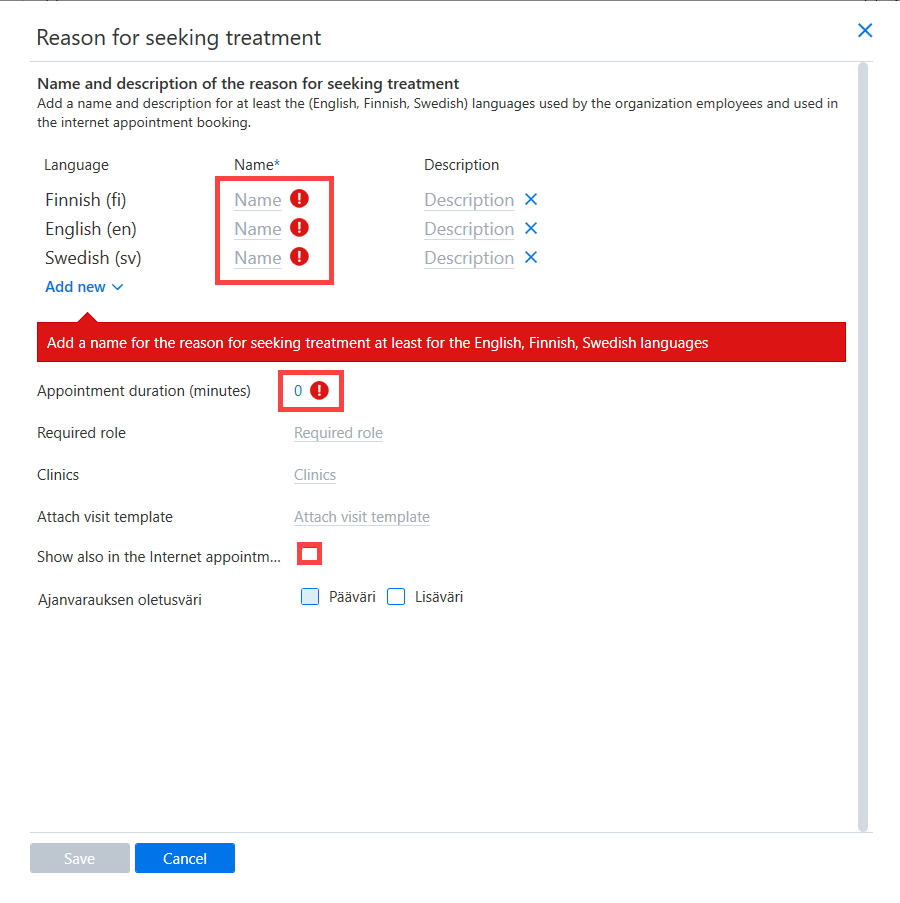Click the Finnish (fi) language label
Image resolution: width=900 pixels, height=903 pixels.
85,200
